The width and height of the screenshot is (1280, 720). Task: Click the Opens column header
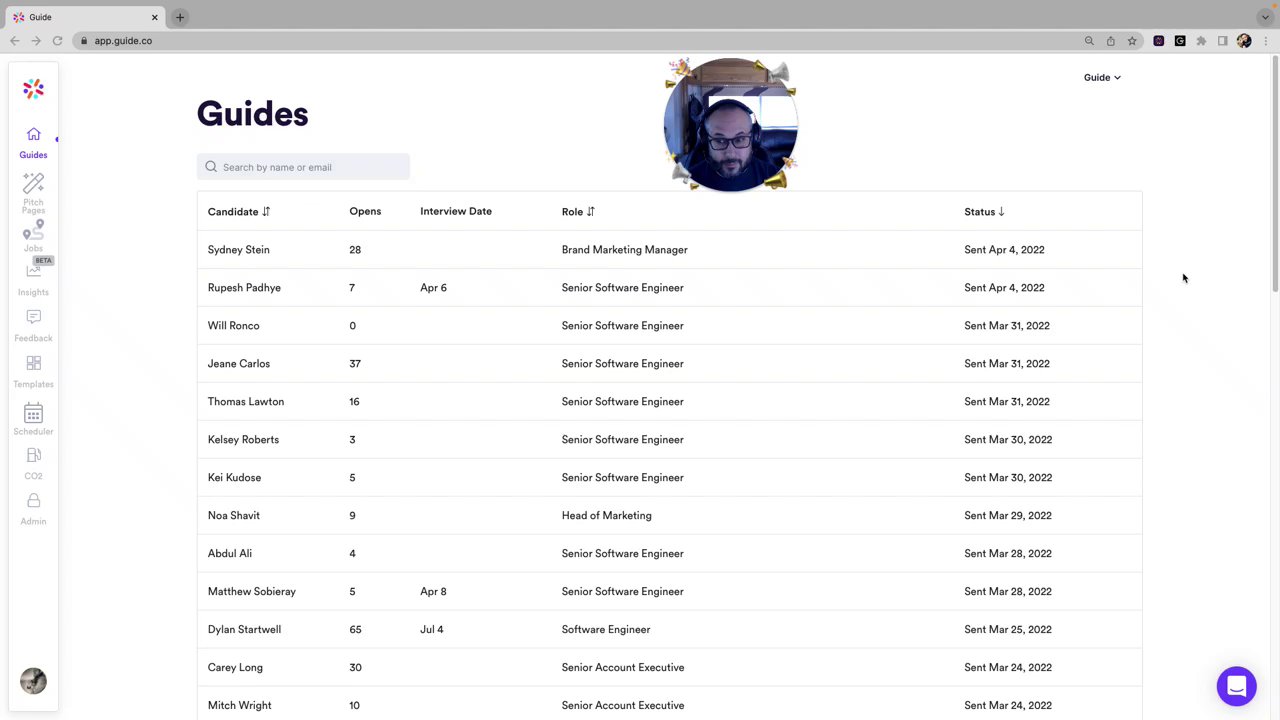tap(365, 211)
